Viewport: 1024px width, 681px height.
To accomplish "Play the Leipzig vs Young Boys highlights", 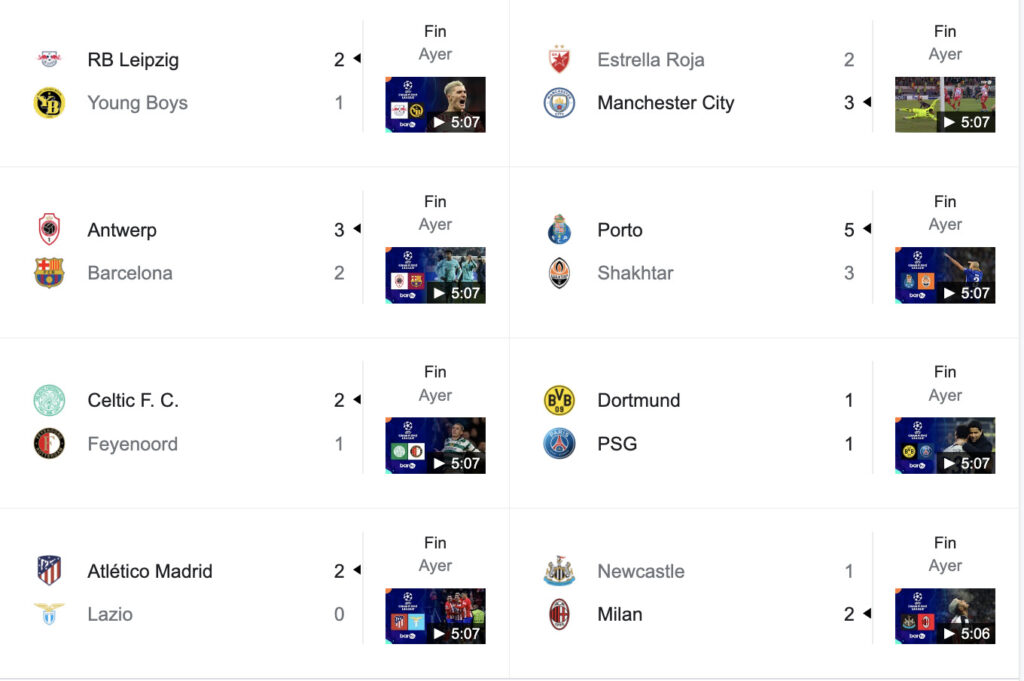I will click(435, 104).
